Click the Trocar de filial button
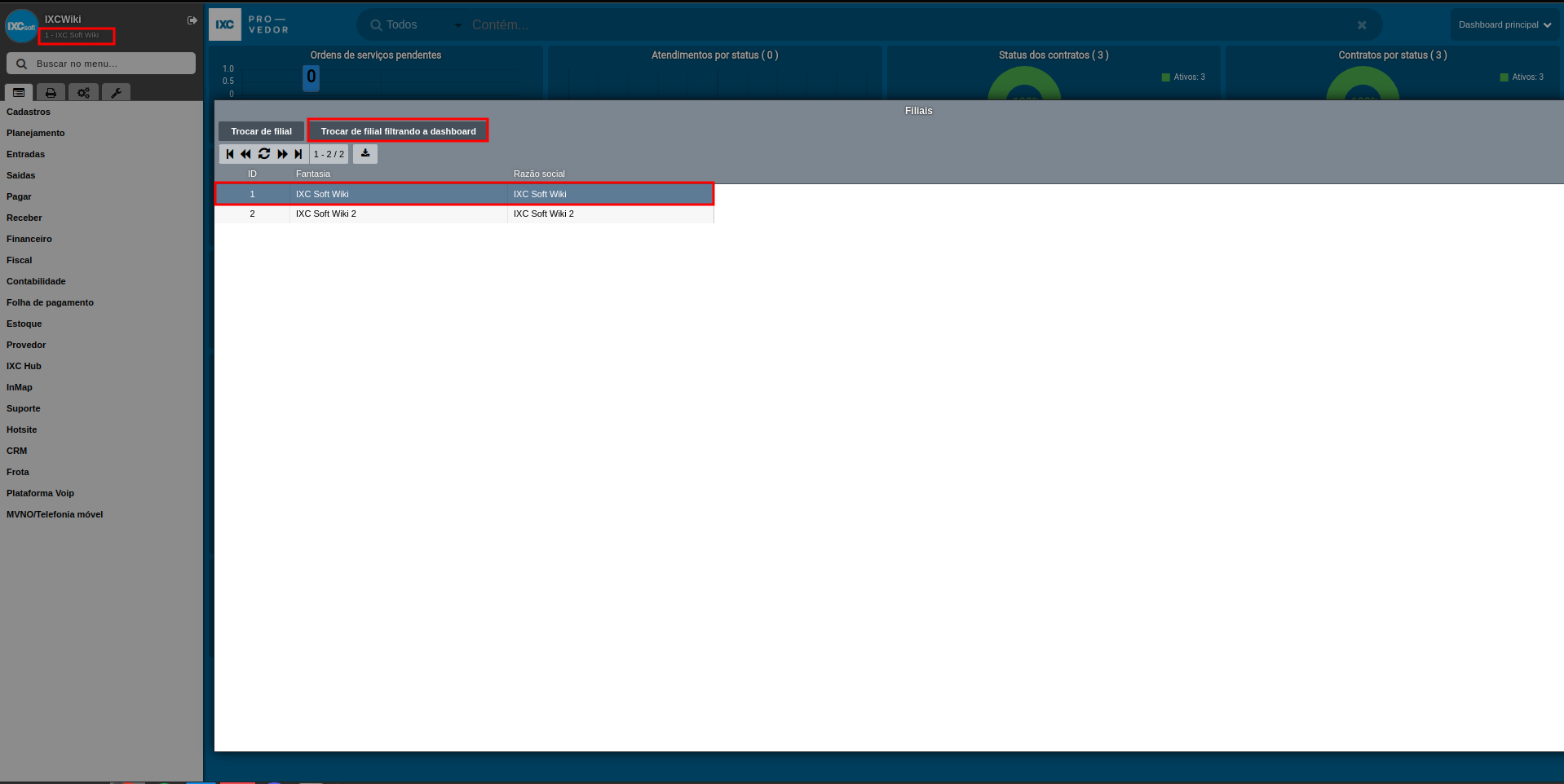1564x784 pixels. (x=261, y=131)
